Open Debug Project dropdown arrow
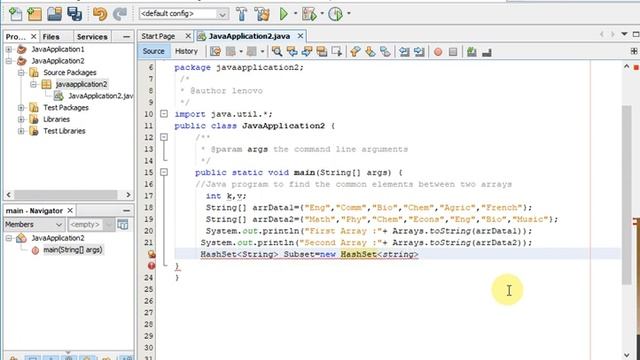This screenshot has width=640, height=360. (x=322, y=14)
